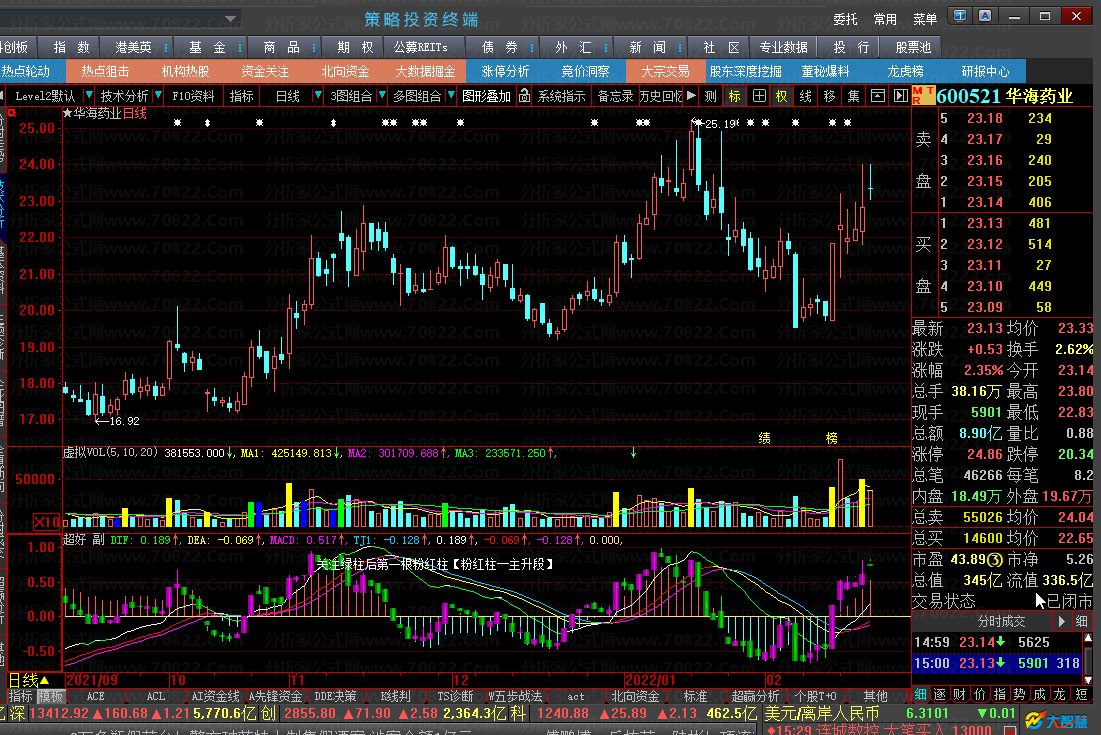Click the 系统指示 button

(x=561, y=96)
